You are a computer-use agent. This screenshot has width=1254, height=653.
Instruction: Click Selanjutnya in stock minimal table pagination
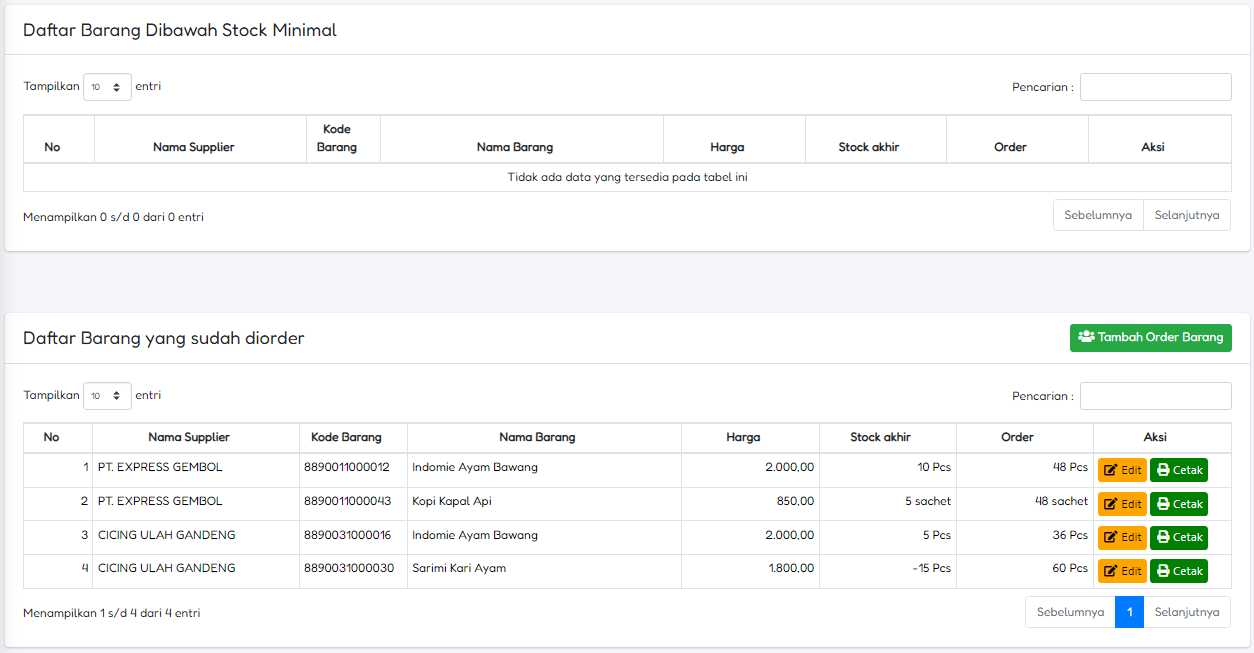[x=1187, y=215]
